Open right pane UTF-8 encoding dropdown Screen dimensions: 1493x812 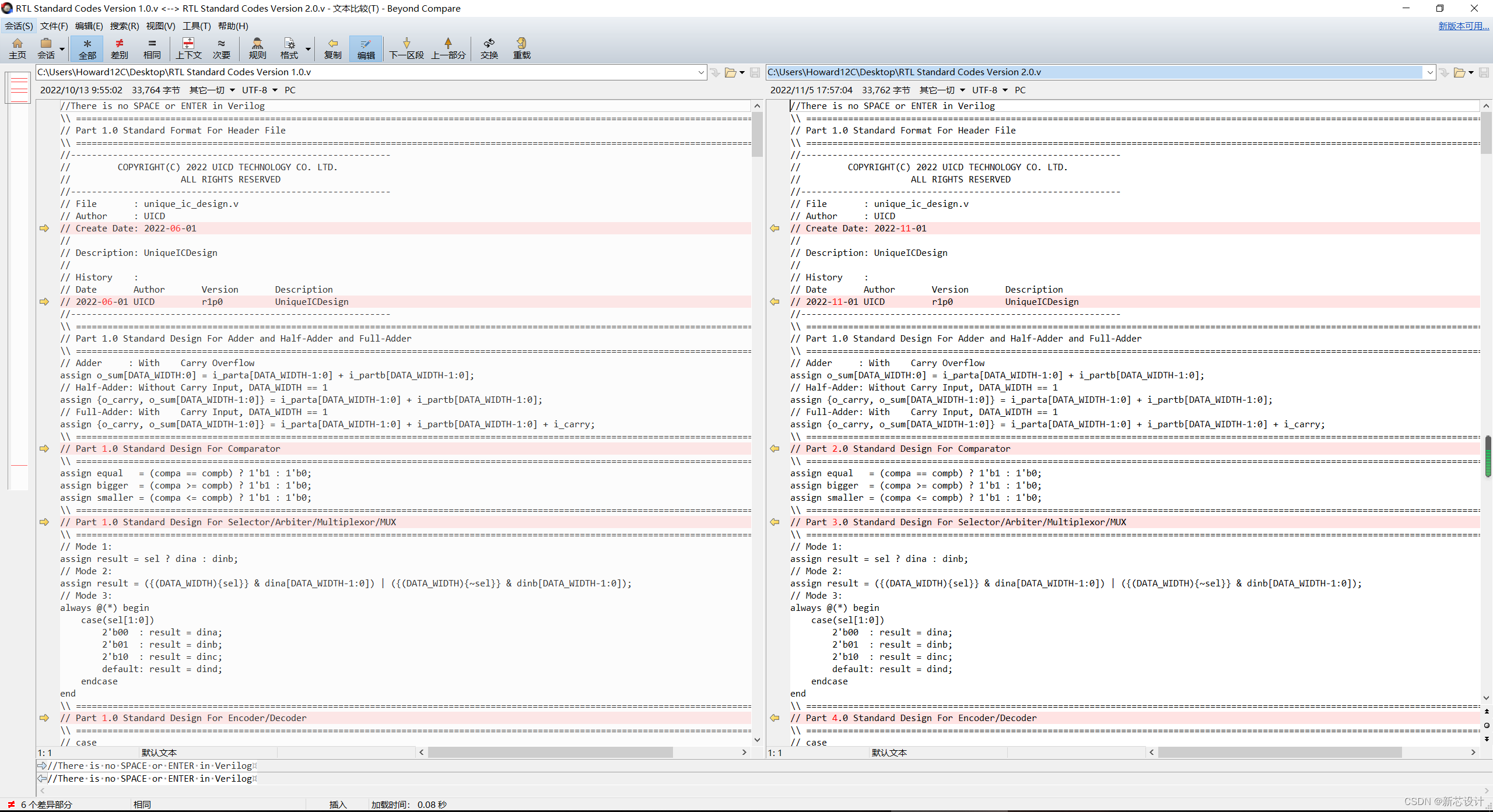(x=990, y=90)
